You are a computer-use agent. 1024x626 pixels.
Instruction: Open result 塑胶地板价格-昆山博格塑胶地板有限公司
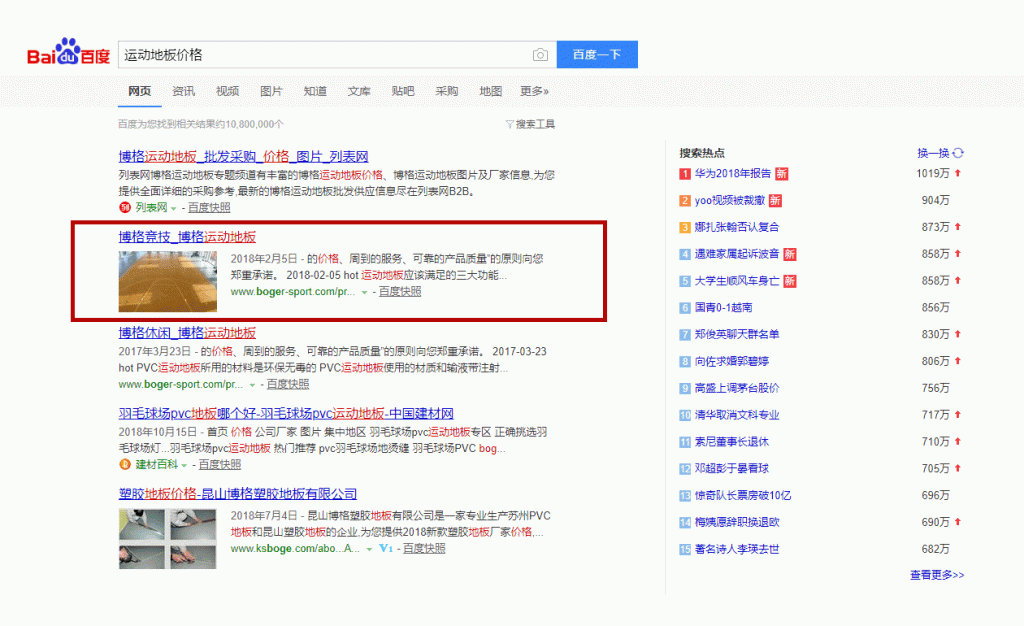click(238, 494)
